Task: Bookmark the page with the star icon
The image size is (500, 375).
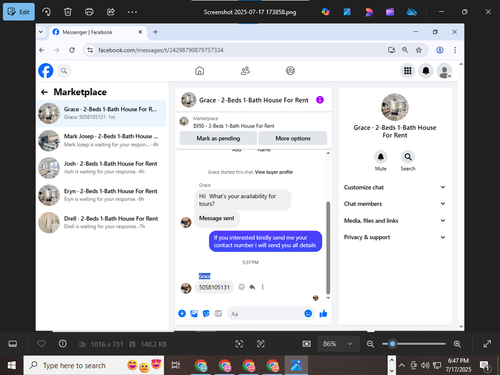Action: (419, 50)
